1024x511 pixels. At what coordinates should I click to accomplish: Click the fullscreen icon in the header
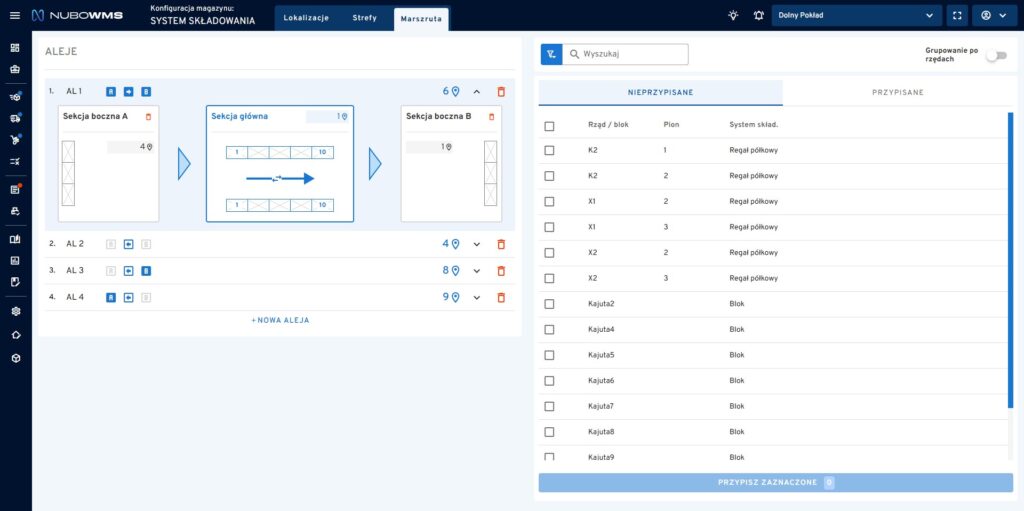(957, 16)
